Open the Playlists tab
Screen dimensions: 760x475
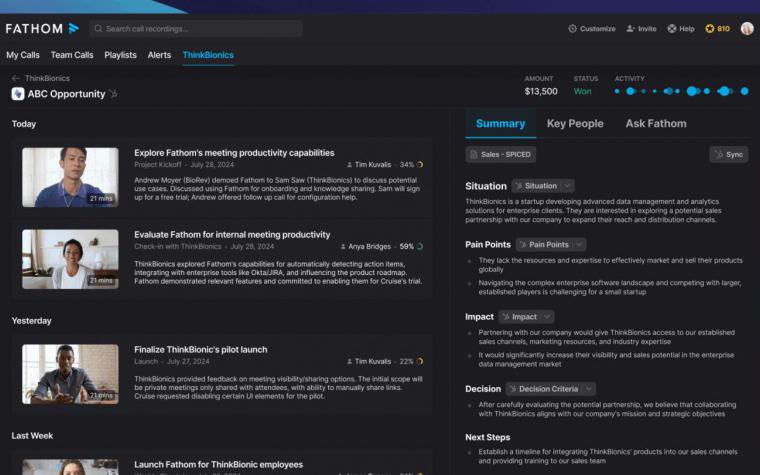tap(120, 55)
